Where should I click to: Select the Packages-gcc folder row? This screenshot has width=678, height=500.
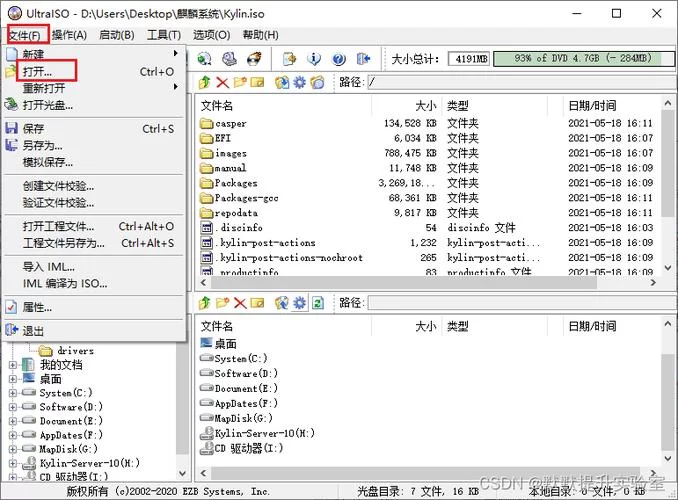click(428, 198)
